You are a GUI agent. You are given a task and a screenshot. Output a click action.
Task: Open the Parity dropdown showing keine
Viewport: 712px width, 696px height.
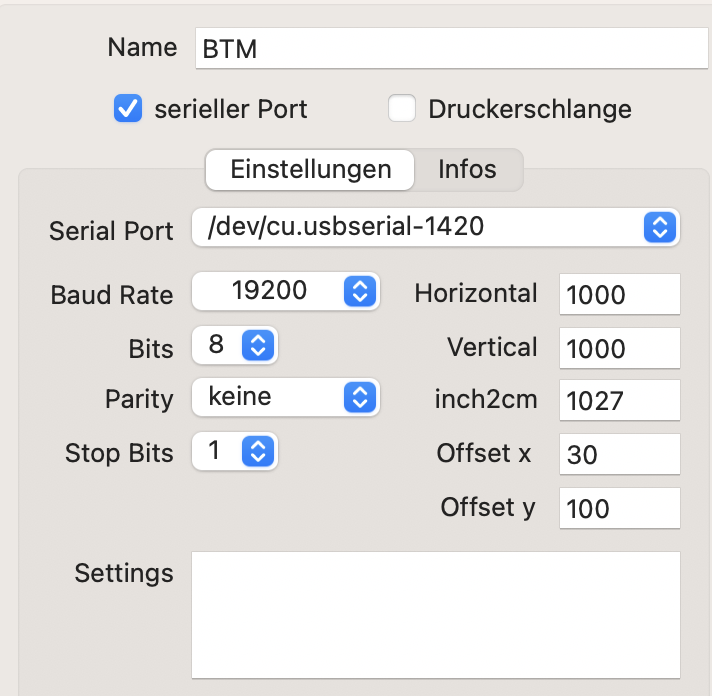[x=286, y=397]
